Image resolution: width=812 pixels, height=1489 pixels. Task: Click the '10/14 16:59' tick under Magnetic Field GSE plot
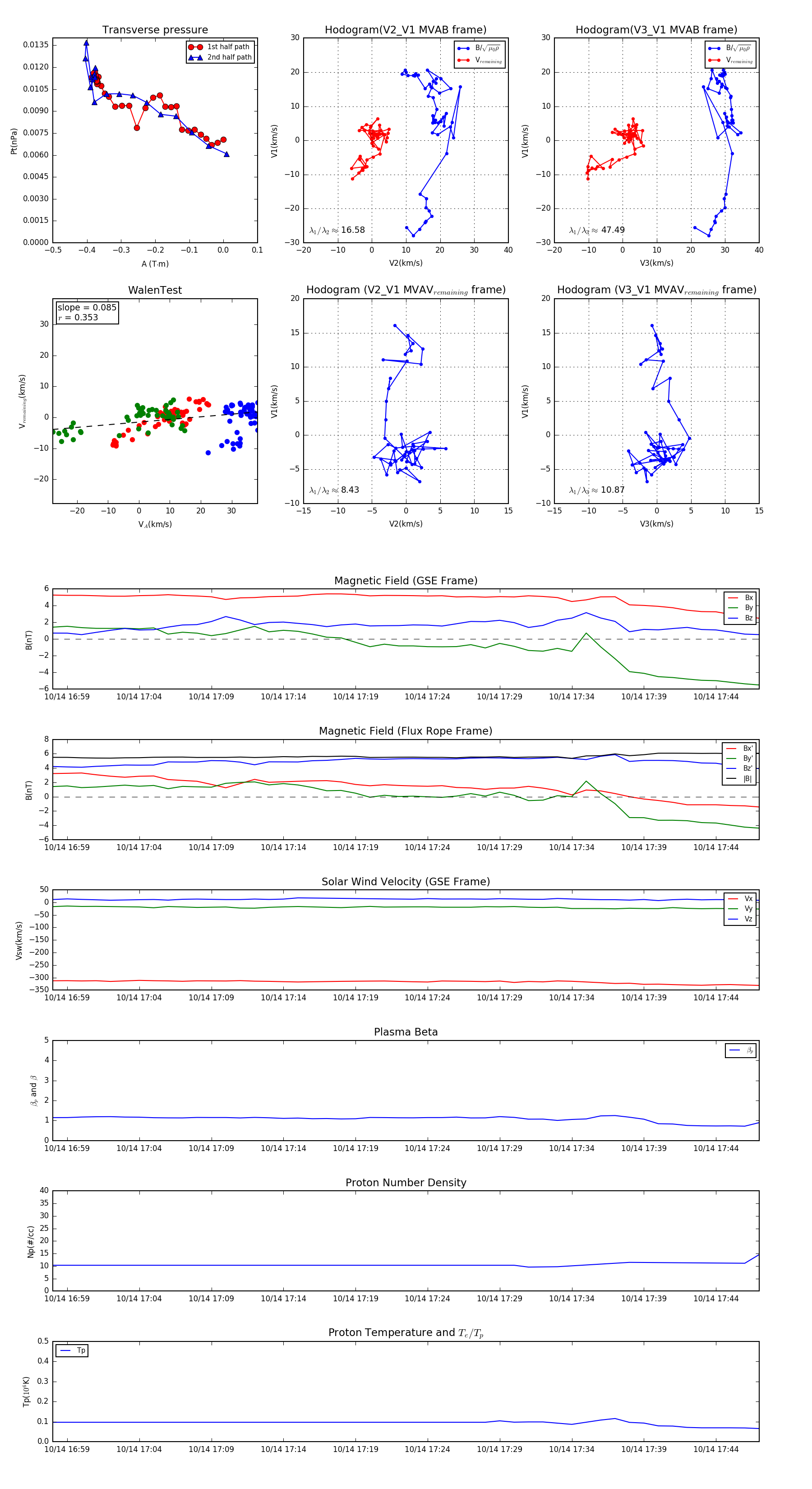click(67, 697)
